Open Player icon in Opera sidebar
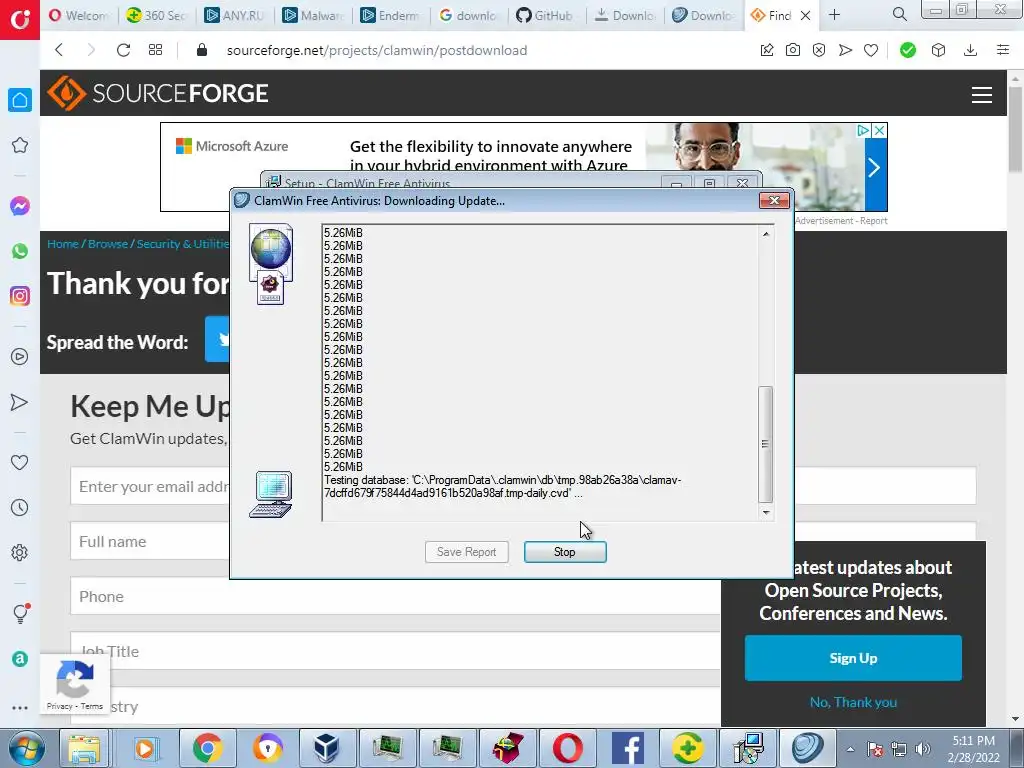This screenshot has height=768, width=1024. click(20, 357)
